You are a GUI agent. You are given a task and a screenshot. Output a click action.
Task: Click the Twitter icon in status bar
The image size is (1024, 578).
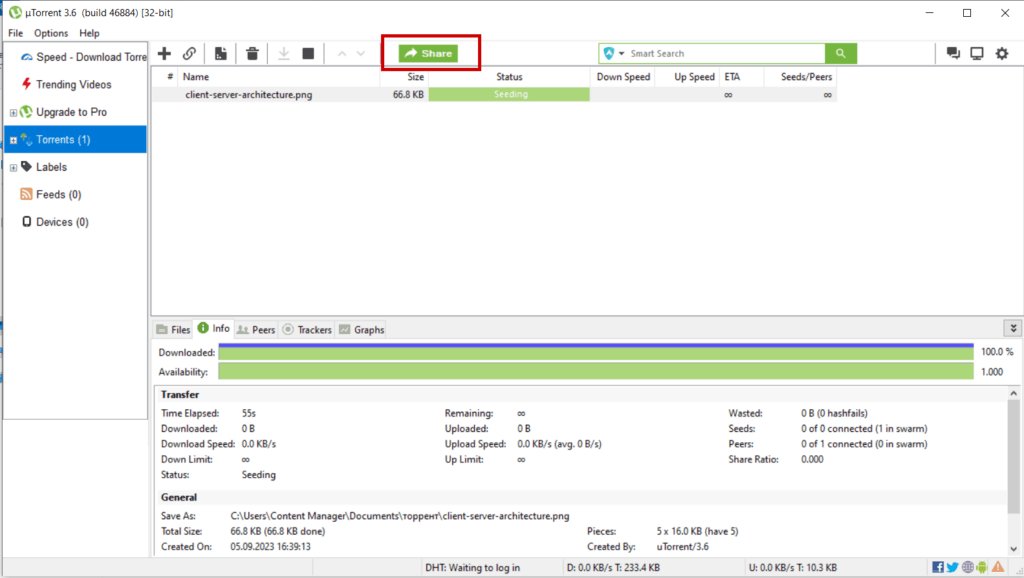pos(952,567)
